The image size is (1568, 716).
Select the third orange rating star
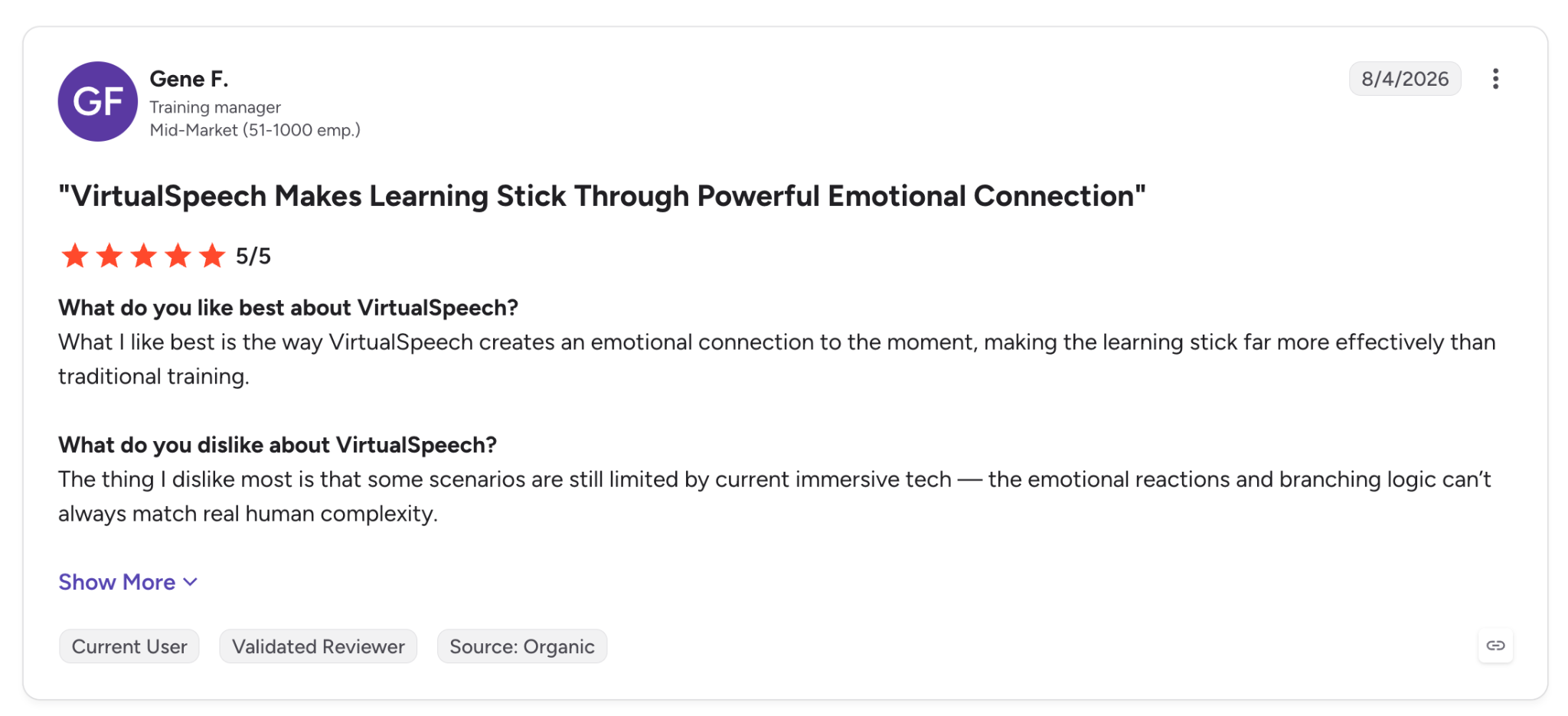tap(144, 256)
